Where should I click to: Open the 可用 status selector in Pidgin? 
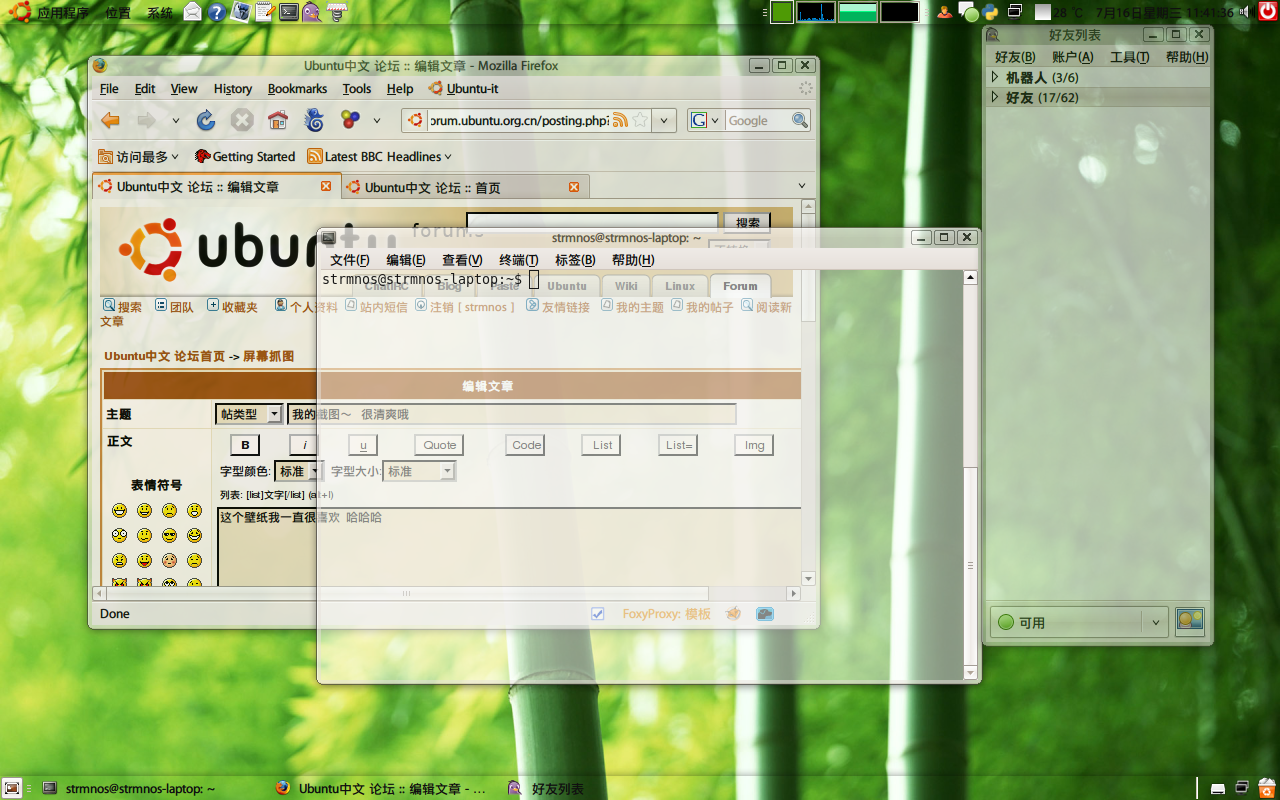[1079, 622]
